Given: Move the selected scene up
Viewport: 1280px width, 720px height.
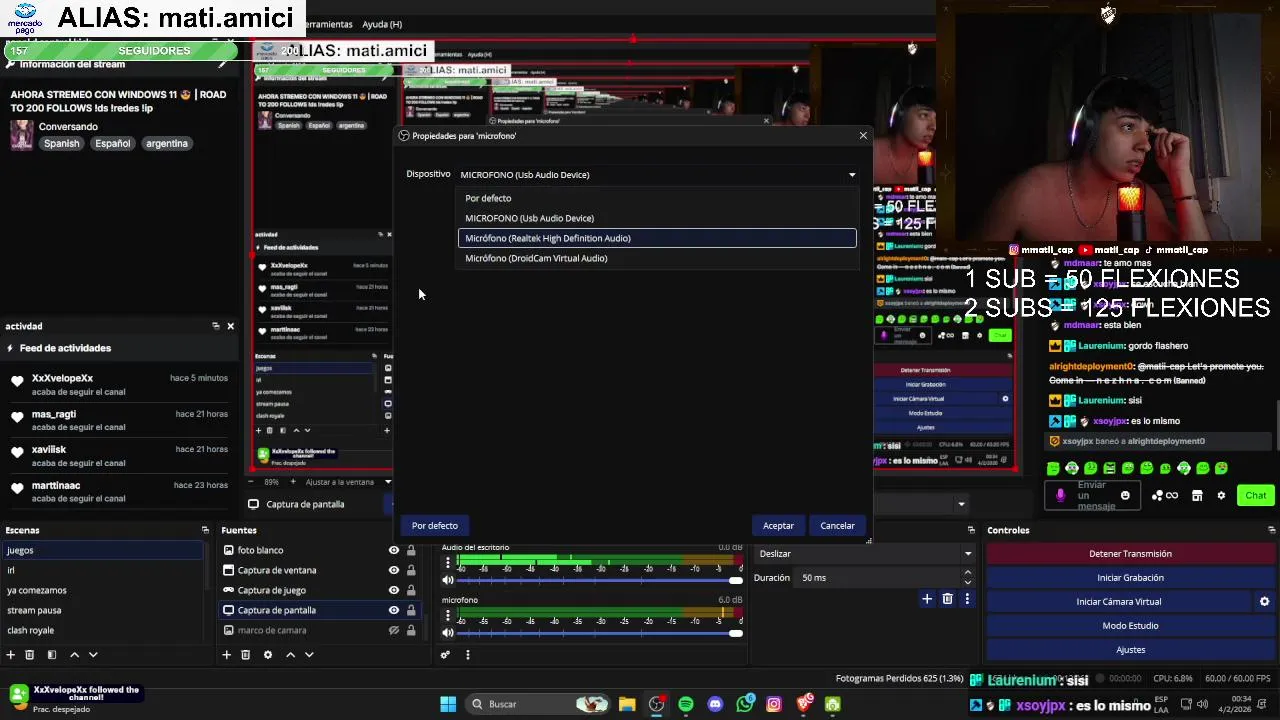Looking at the screenshot, I should tap(74, 655).
